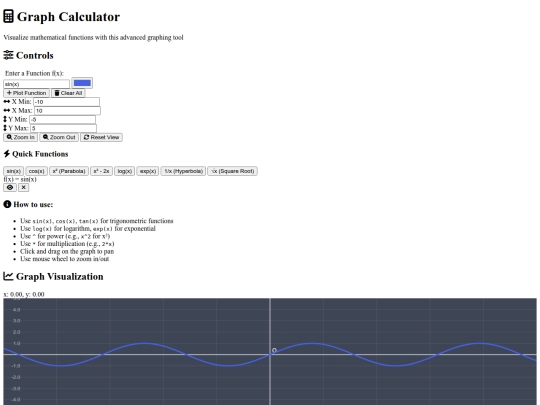
Task: Click the vertical arrows icon beside Y Max
Action: (5, 128)
